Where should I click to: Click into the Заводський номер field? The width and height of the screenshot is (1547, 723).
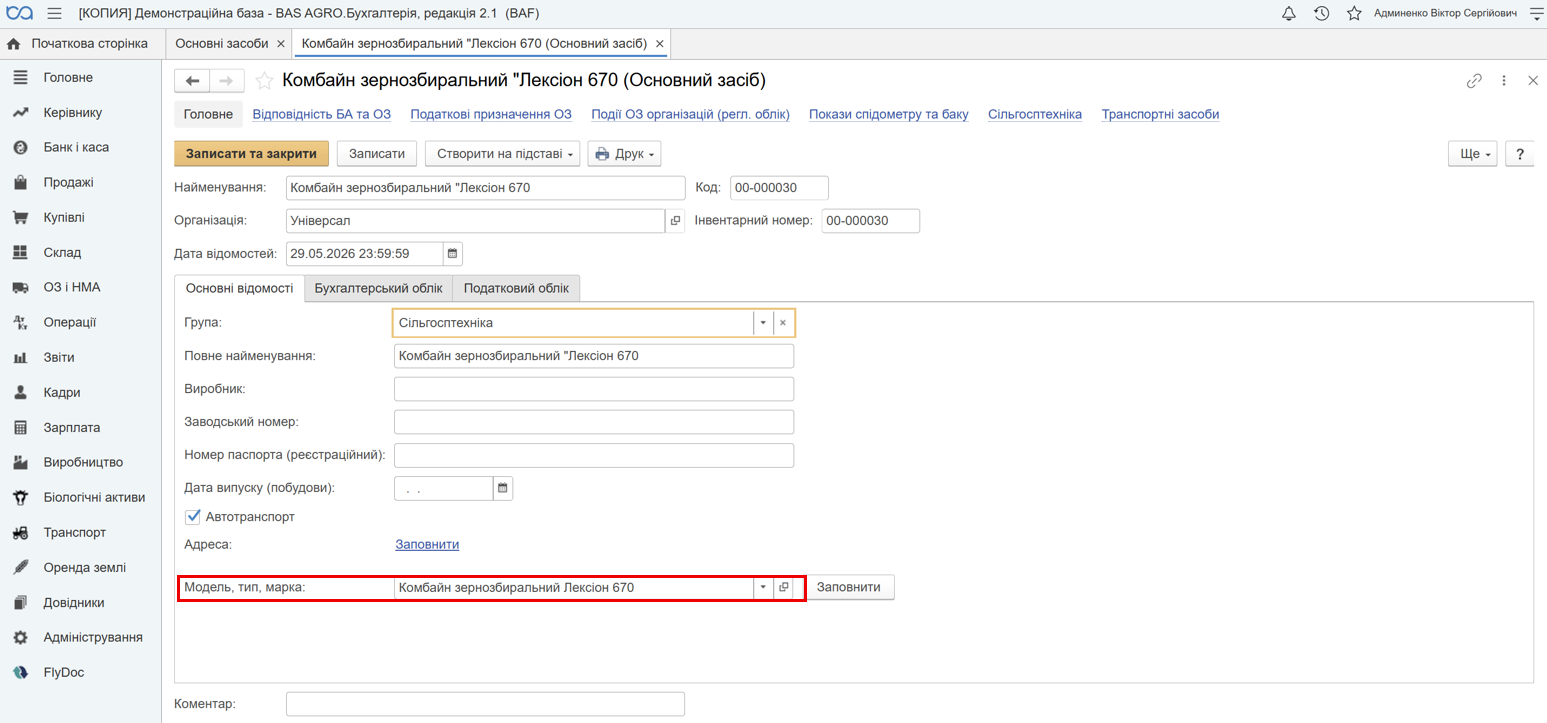pyautogui.click(x=594, y=422)
